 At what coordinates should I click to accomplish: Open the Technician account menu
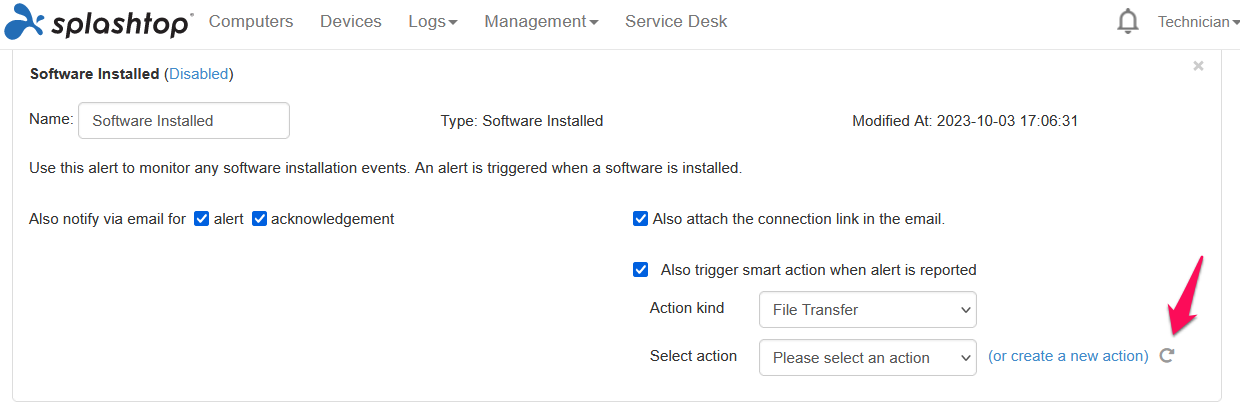(x=1198, y=22)
